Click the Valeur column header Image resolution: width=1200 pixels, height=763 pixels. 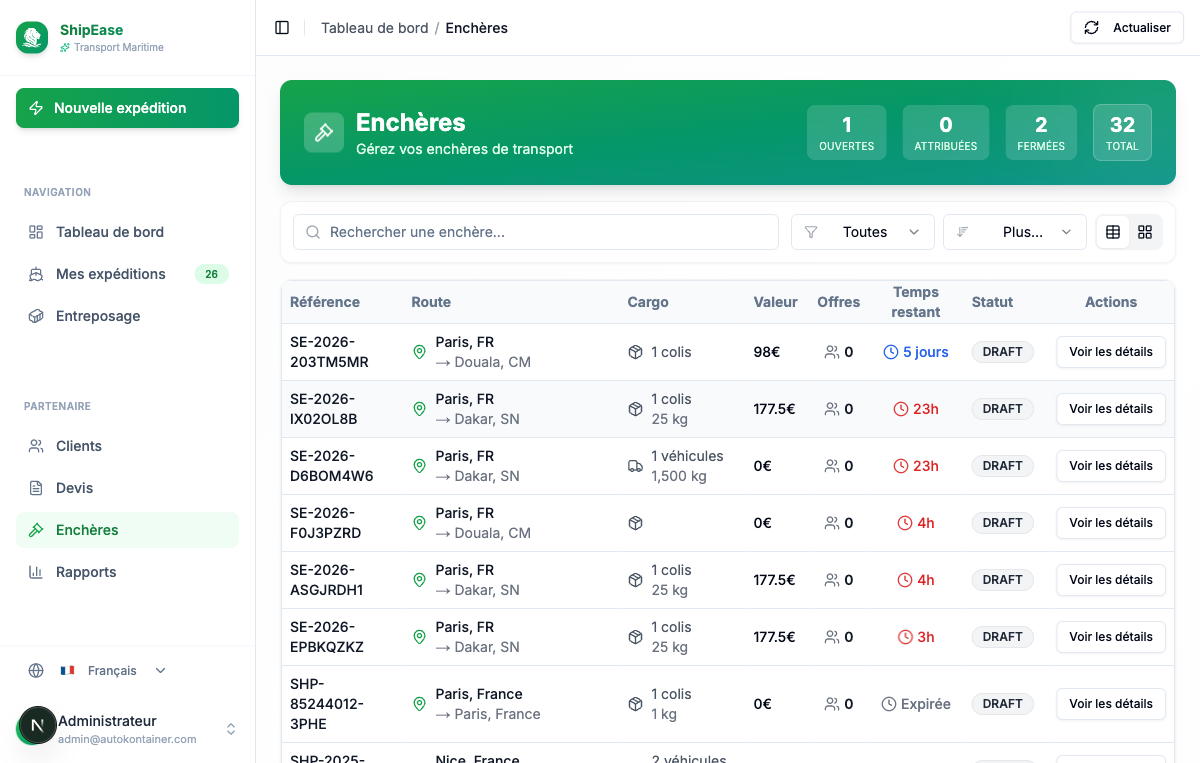776,302
